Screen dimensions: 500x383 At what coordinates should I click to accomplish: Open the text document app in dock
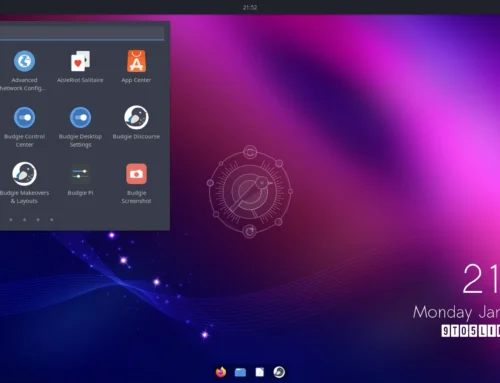260,372
